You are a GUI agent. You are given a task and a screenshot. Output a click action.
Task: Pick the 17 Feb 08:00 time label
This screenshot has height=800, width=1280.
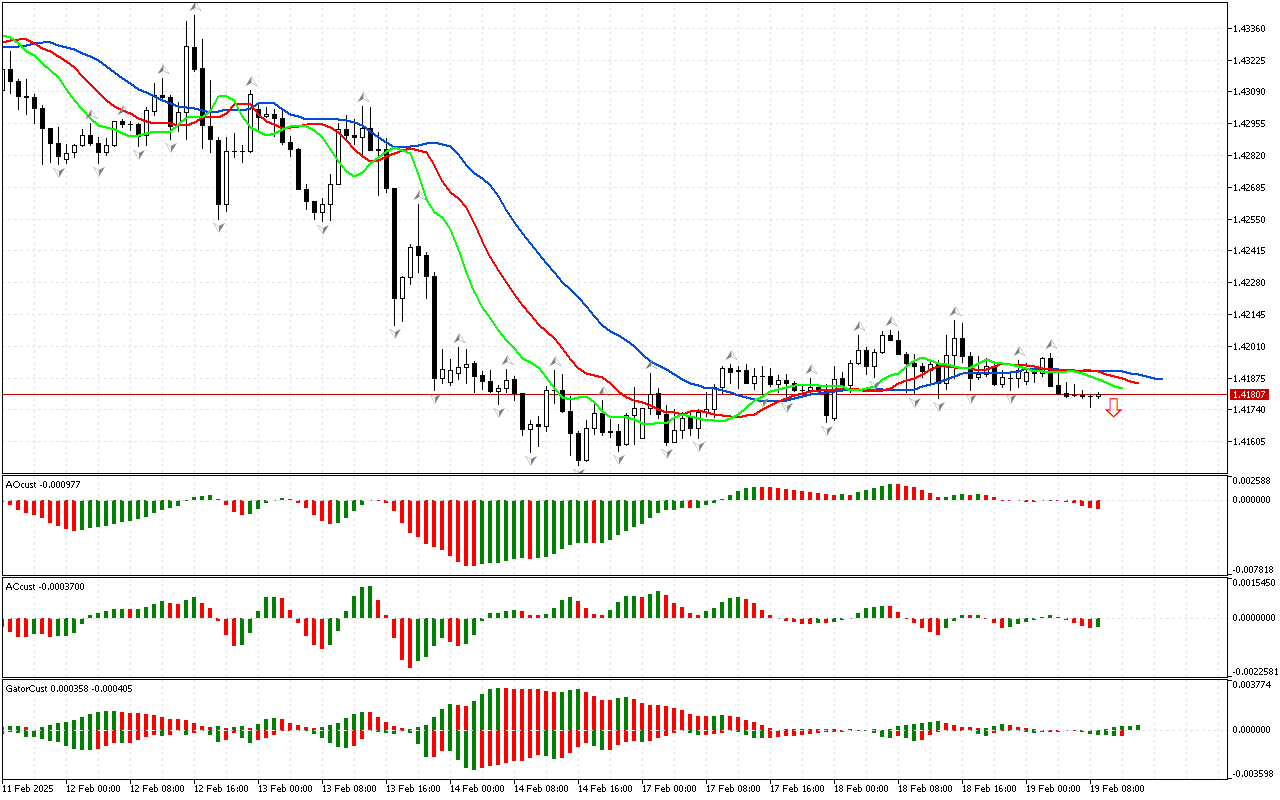pos(734,789)
